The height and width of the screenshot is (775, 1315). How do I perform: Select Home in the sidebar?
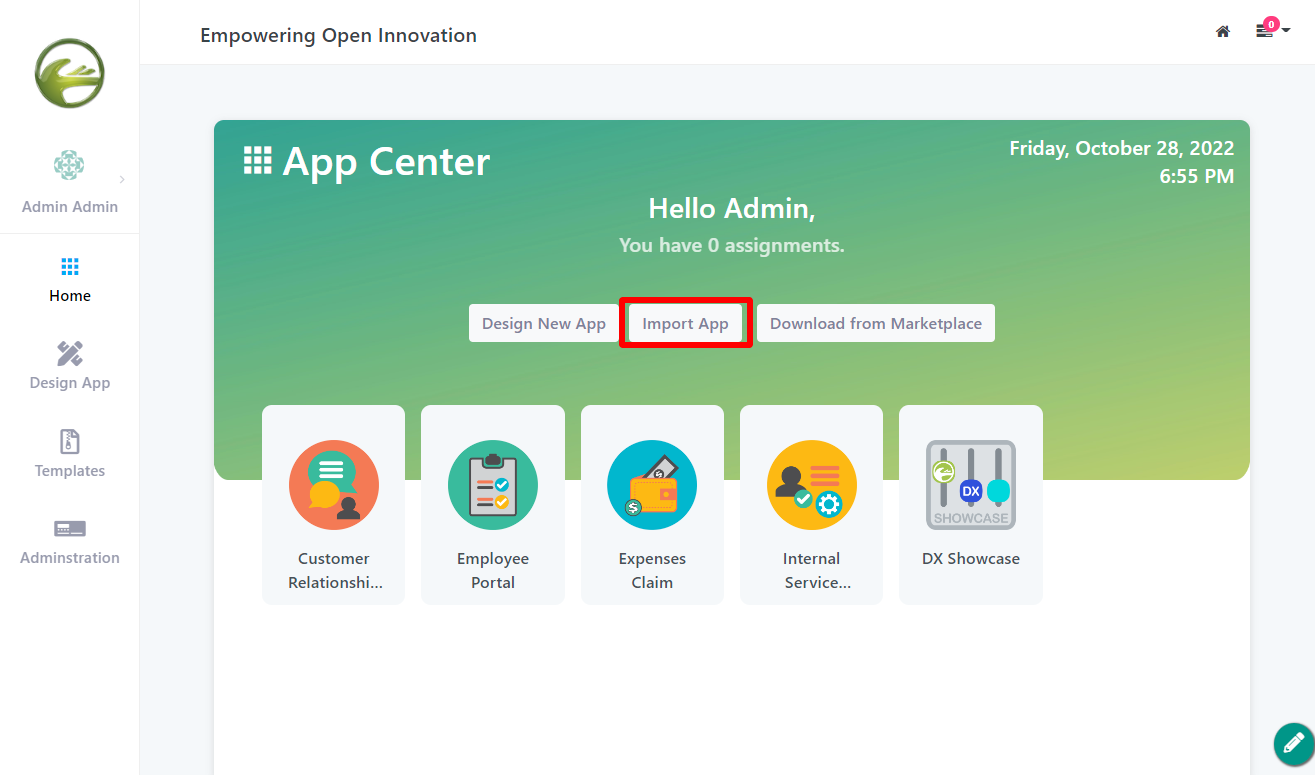(x=70, y=279)
